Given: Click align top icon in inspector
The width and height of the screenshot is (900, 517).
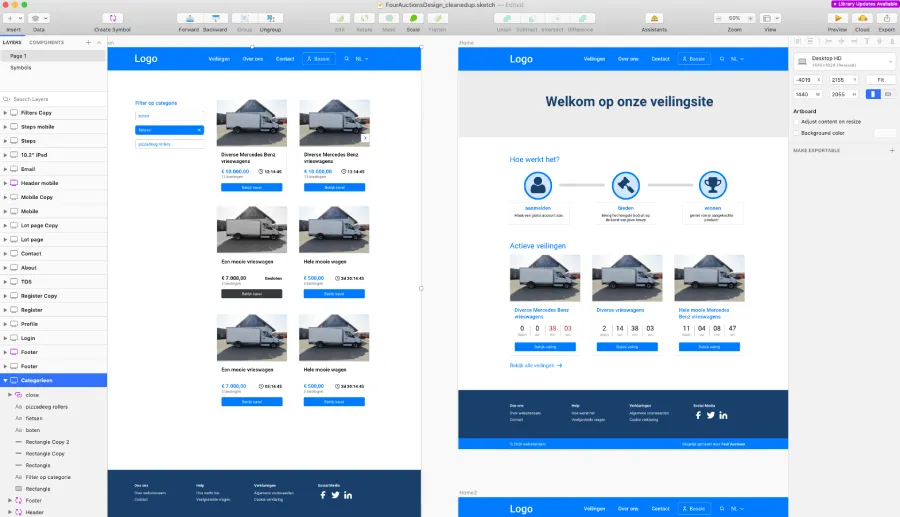Looking at the screenshot, I should pos(867,41).
